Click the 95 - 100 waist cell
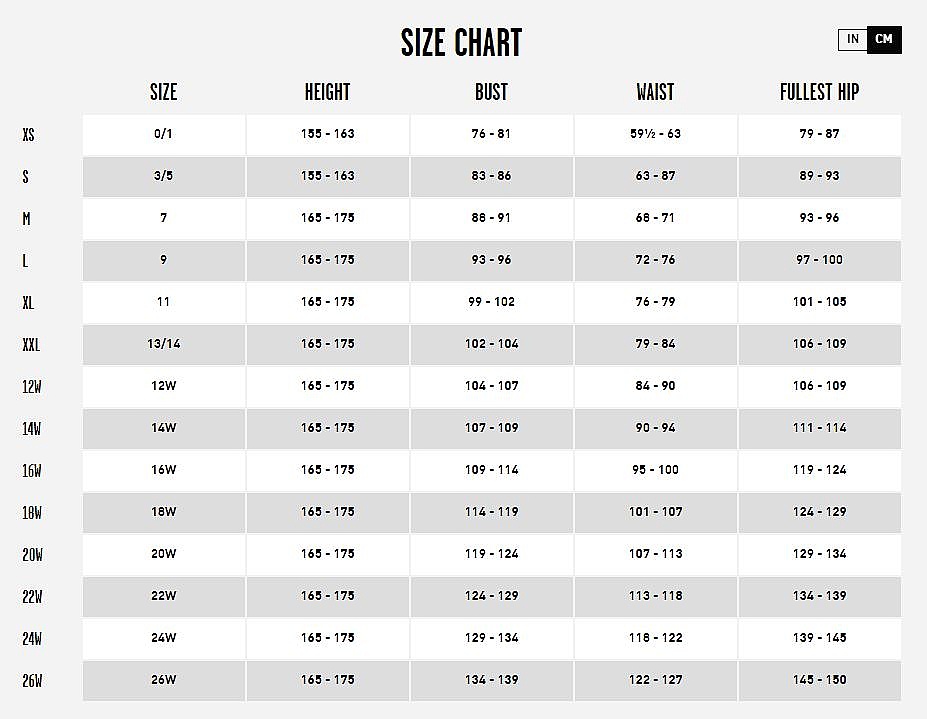Screen dimensions: 927x719 point(656,470)
